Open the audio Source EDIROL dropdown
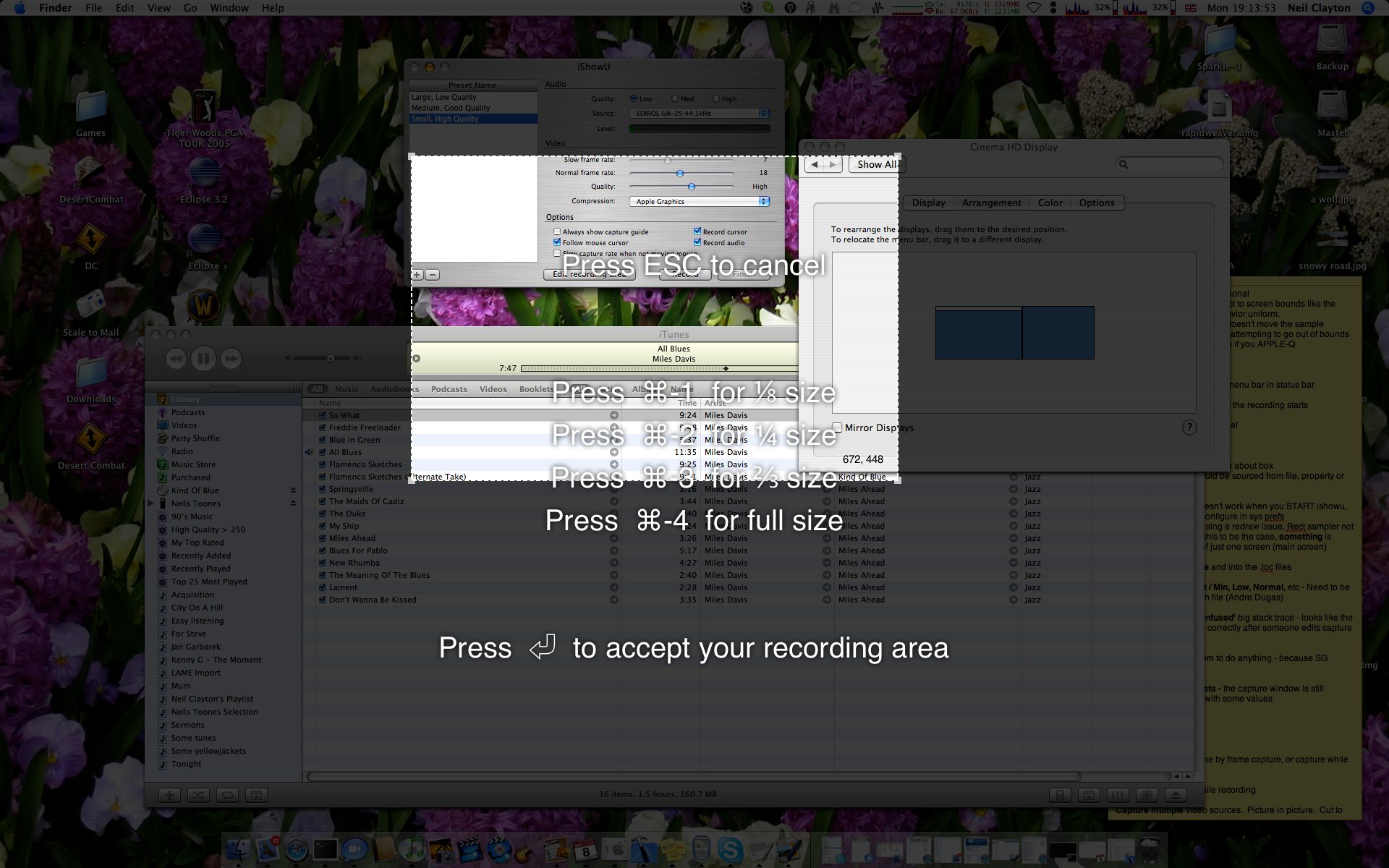 pyautogui.click(x=699, y=114)
